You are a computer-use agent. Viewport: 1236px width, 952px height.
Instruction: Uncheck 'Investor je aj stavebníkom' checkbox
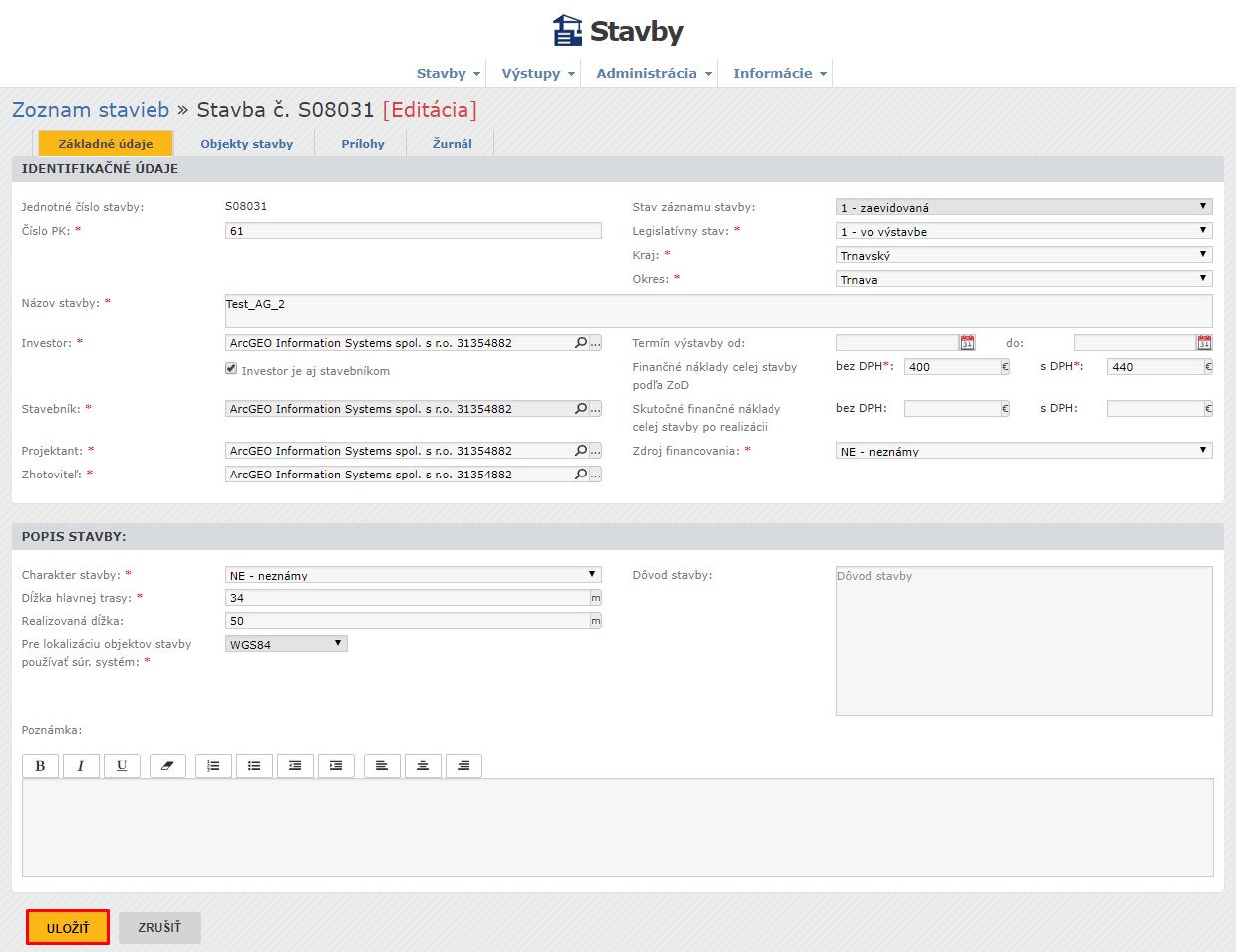(x=231, y=369)
